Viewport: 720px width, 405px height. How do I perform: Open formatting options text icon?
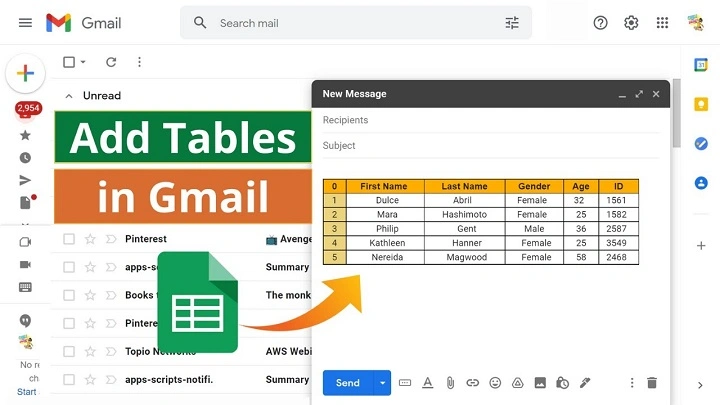point(428,383)
